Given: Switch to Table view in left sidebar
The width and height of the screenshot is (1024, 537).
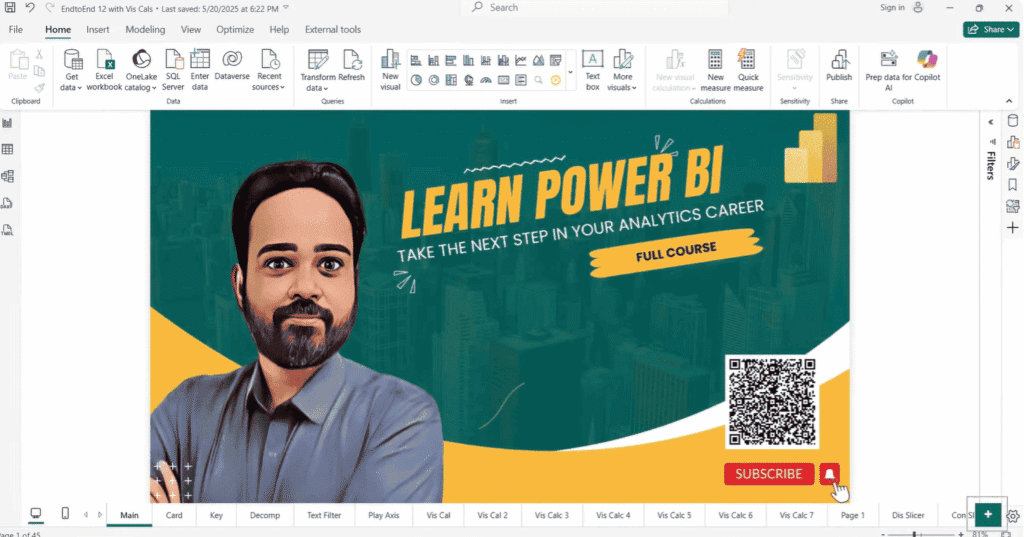Looking at the screenshot, I should tap(8, 150).
